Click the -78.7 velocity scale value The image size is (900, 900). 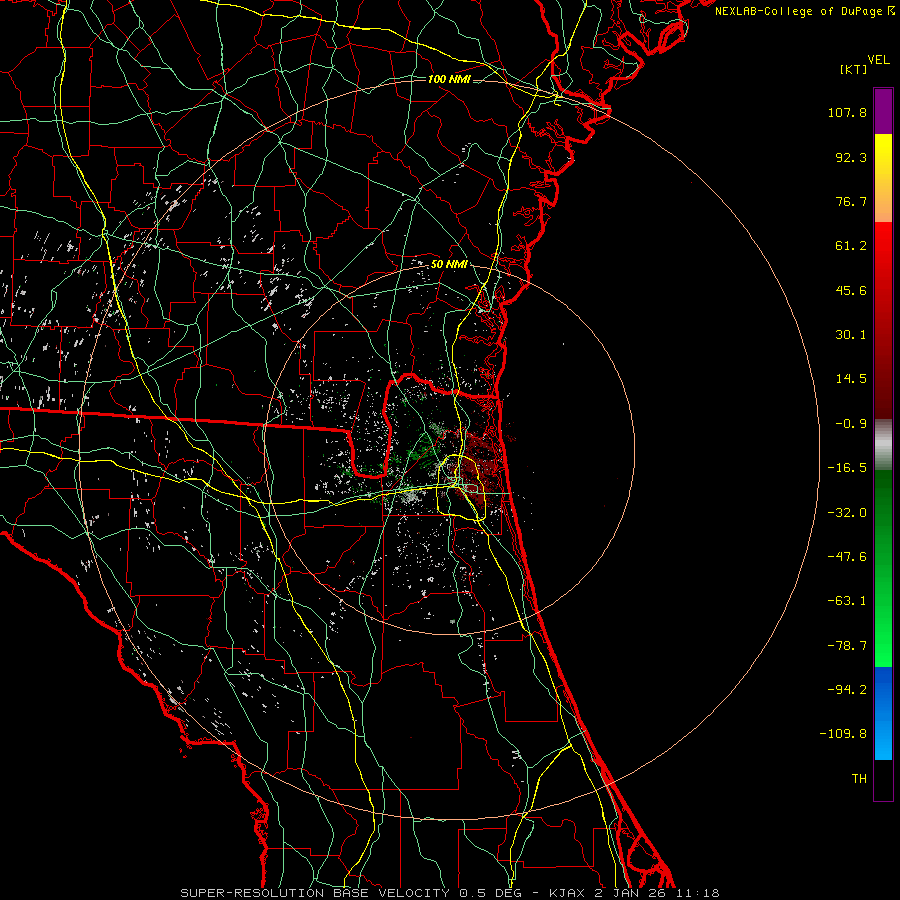(x=847, y=646)
